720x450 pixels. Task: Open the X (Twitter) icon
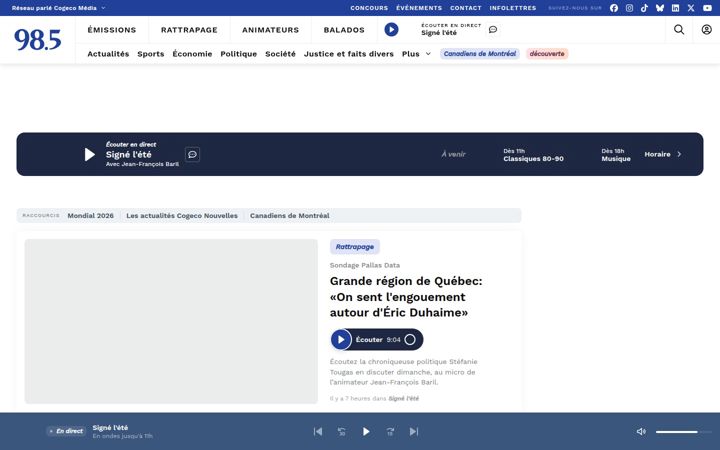click(x=691, y=8)
